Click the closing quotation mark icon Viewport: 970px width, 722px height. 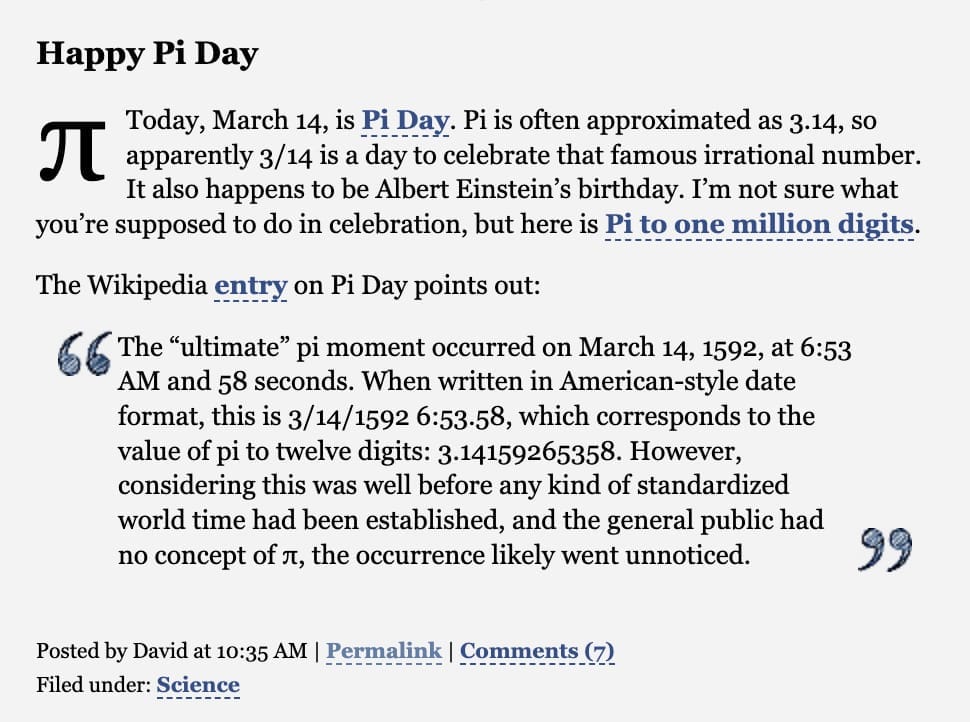(886, 549)
